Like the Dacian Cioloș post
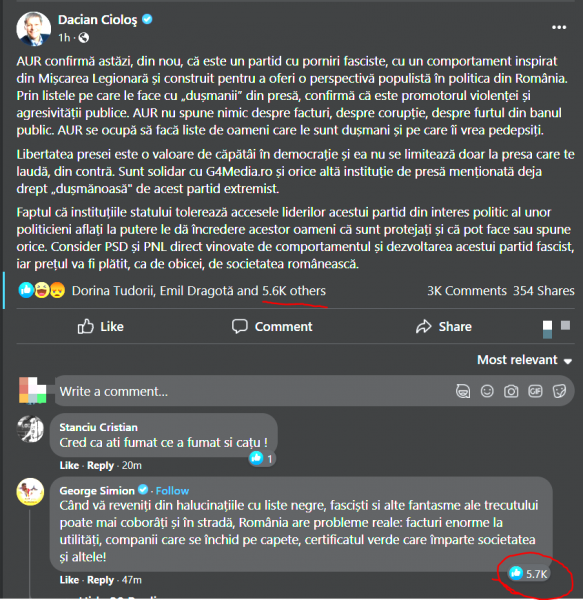The height and width of the screenshot is (600, 583). (x=101, y=326)
